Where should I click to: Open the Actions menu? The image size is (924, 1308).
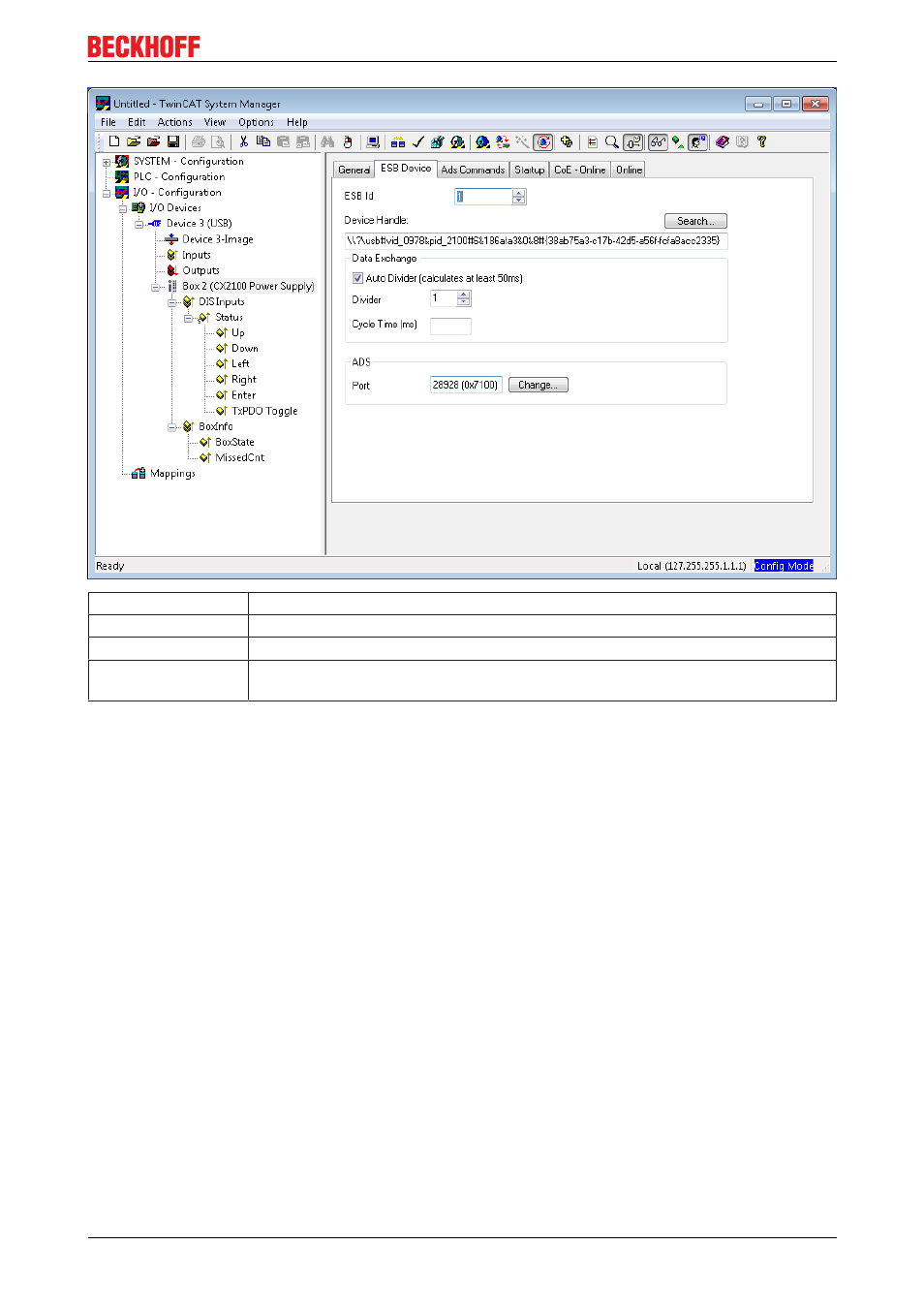coord(175,123)
